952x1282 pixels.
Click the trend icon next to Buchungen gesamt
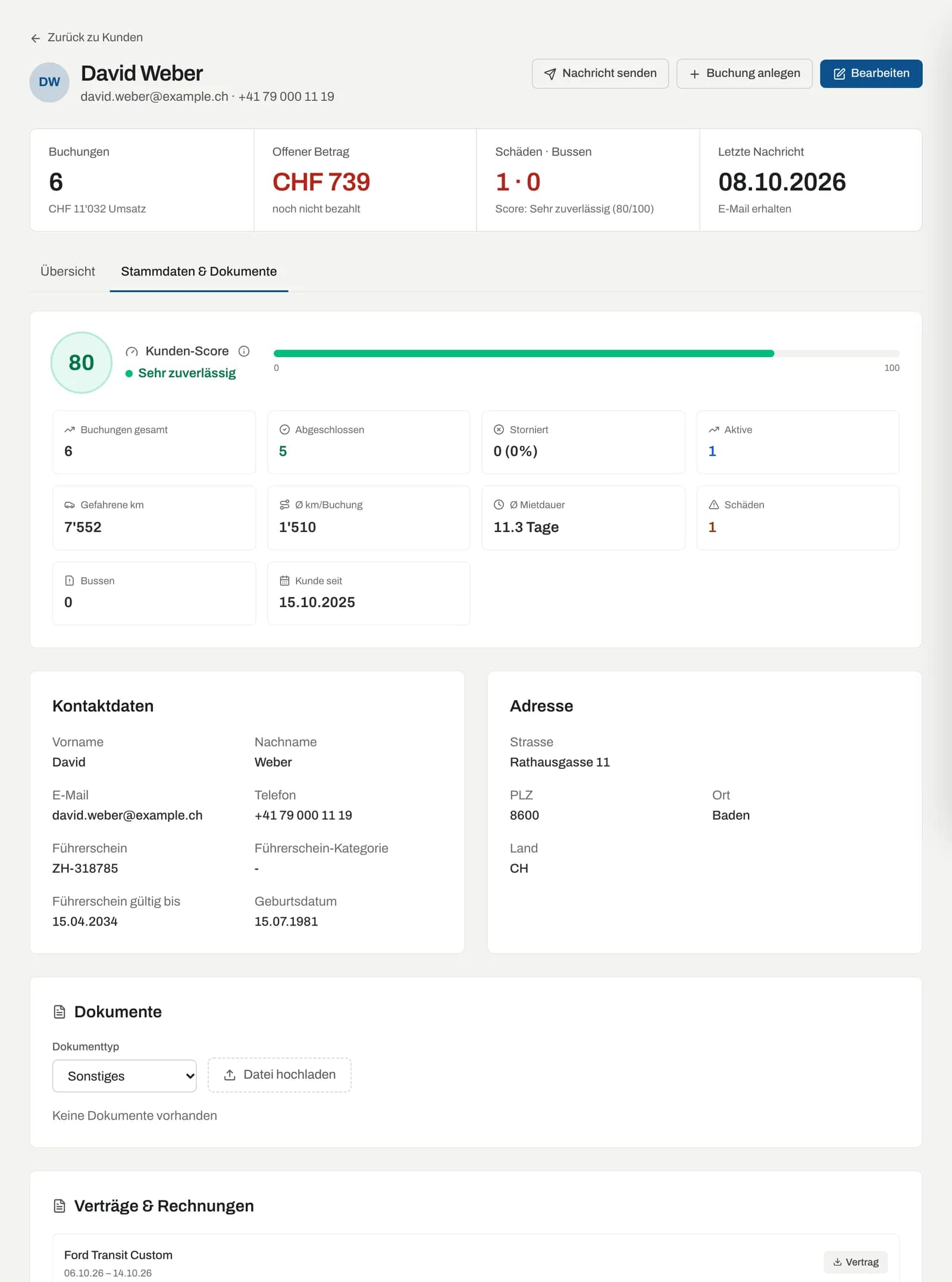click(x=70, y=430)
